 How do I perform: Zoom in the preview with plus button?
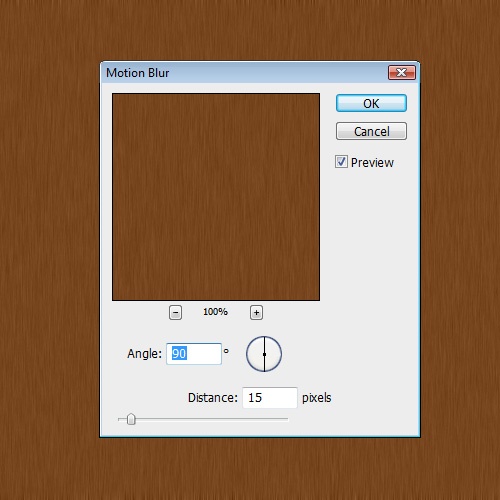pyautogui.click(x=256, y=313)
